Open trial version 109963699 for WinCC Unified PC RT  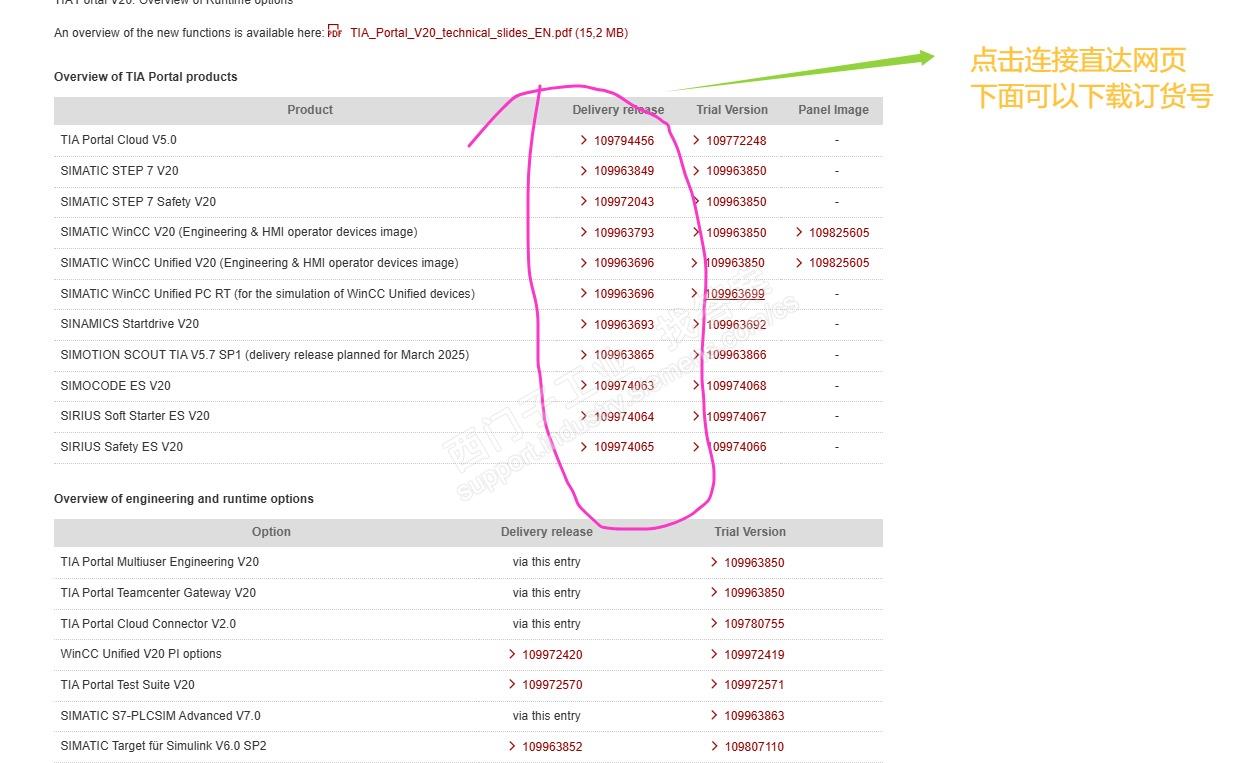(735, 294)
